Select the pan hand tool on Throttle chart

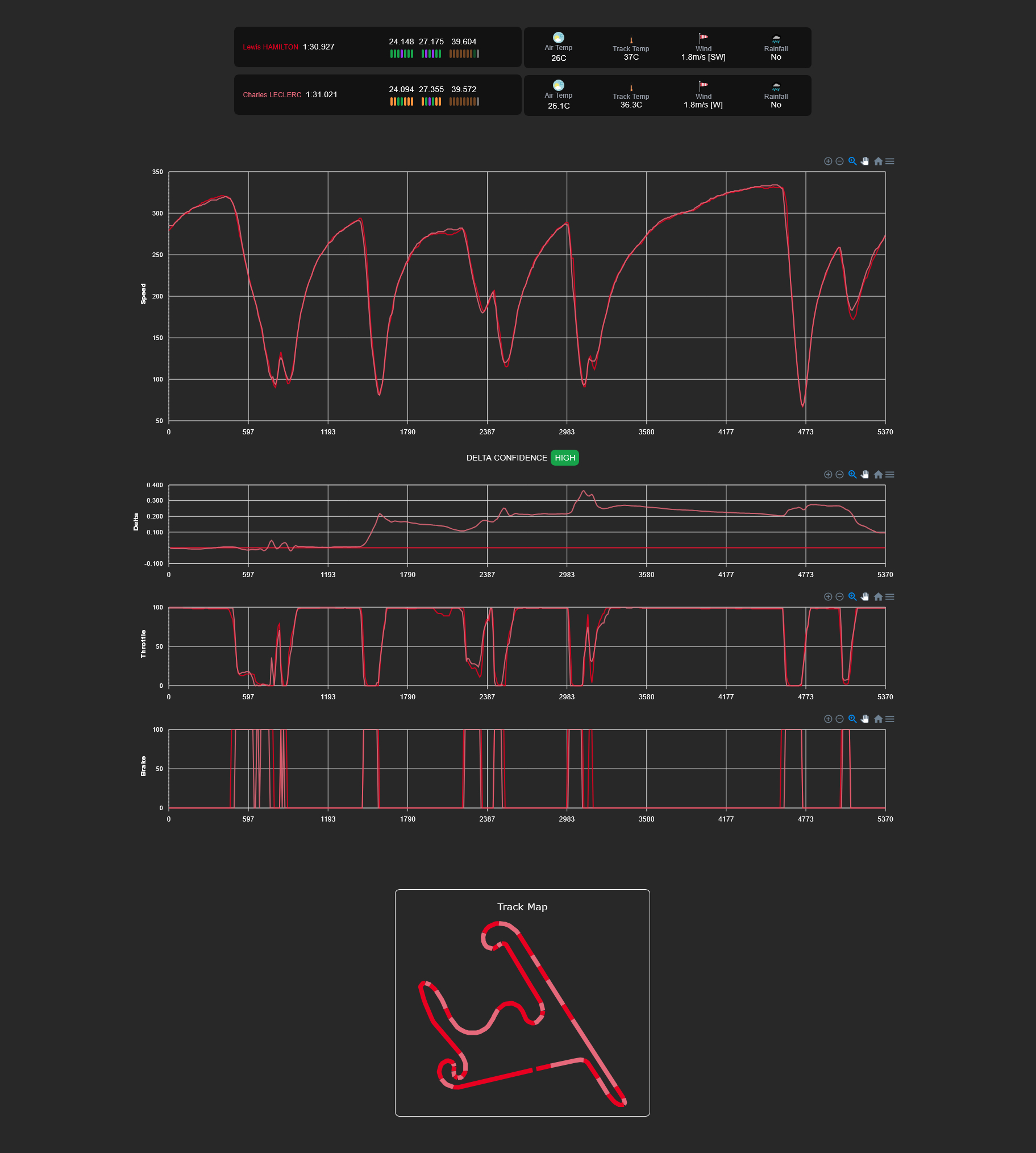865,597
